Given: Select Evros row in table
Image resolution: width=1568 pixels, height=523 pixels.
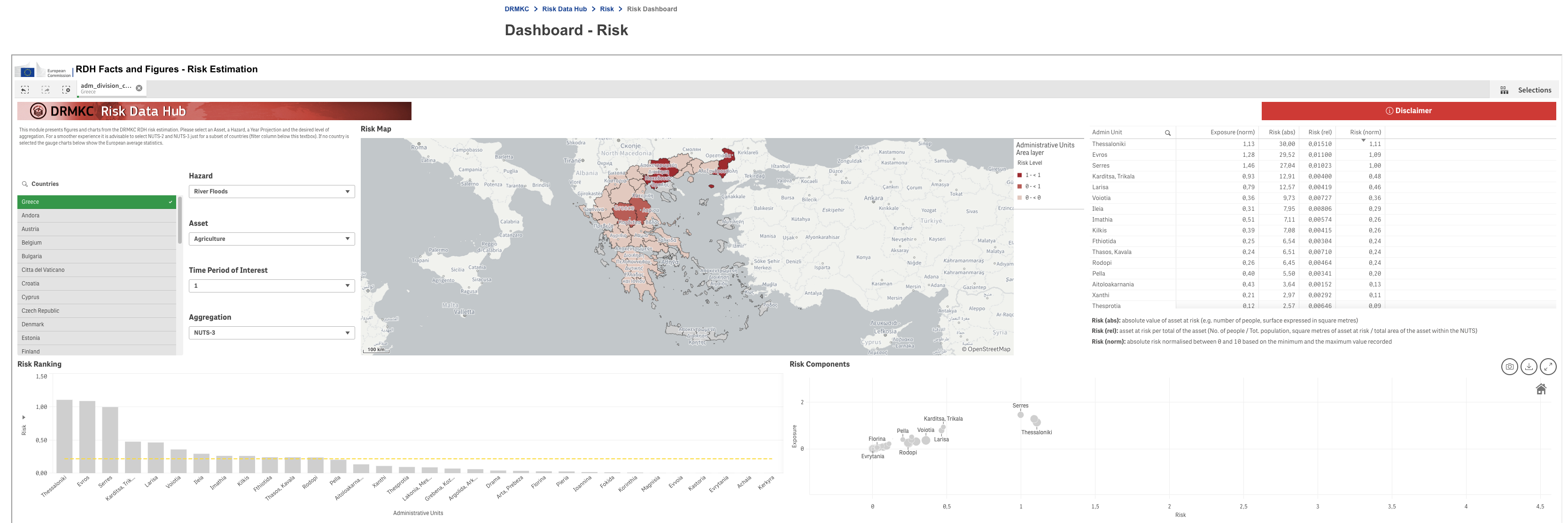Looking at the screenshot, I should pos(1322,155).
